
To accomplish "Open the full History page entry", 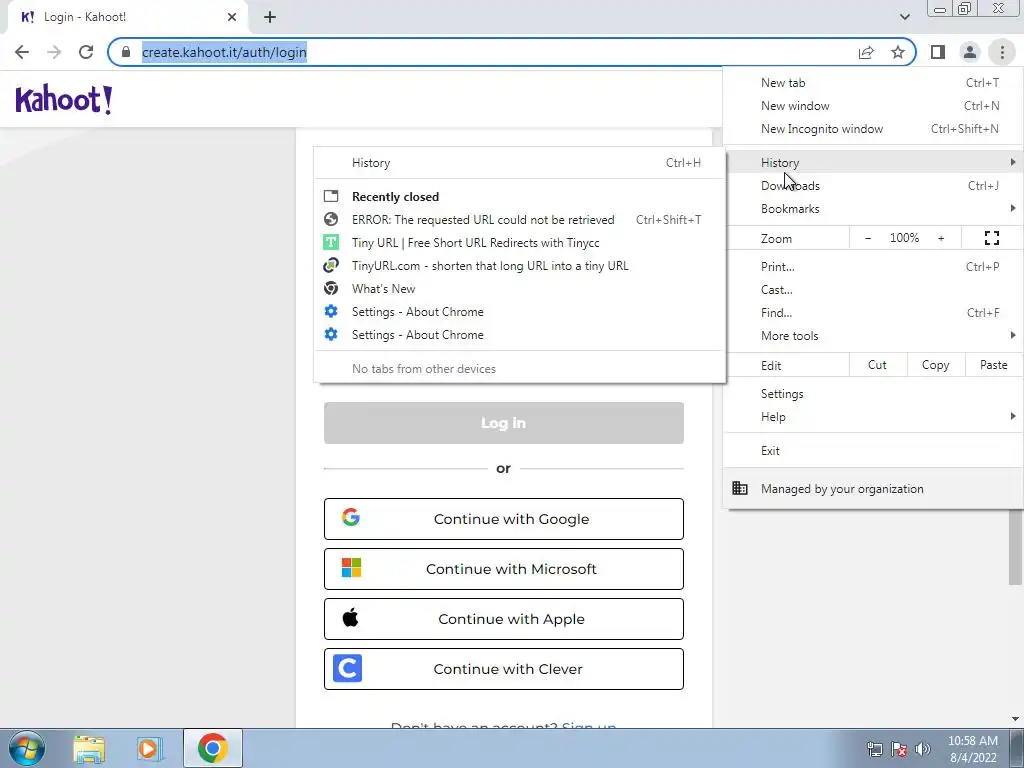I will click(x=520, y=163).
